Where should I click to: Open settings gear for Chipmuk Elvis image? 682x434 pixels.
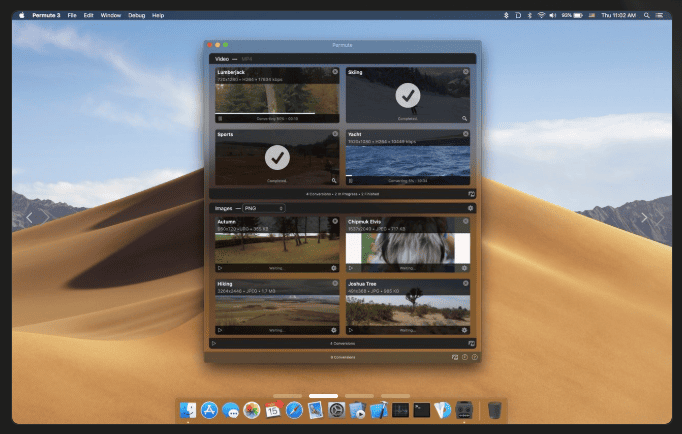[465, 268]
